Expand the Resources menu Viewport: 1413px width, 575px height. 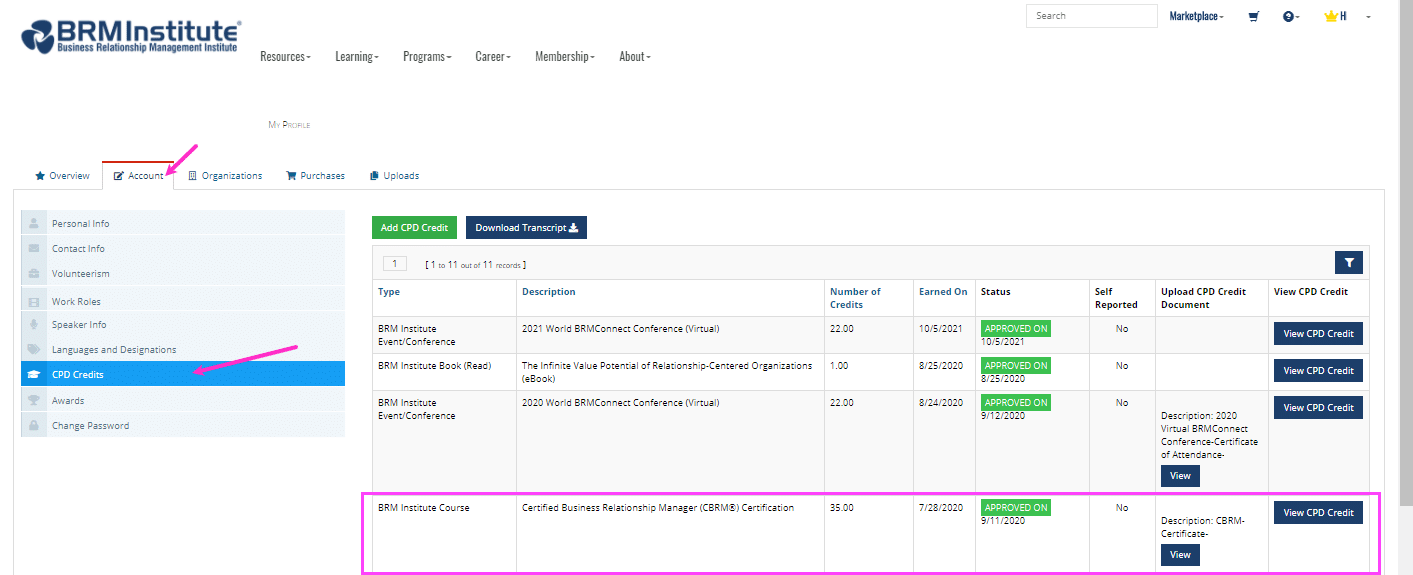coord(285,57)
